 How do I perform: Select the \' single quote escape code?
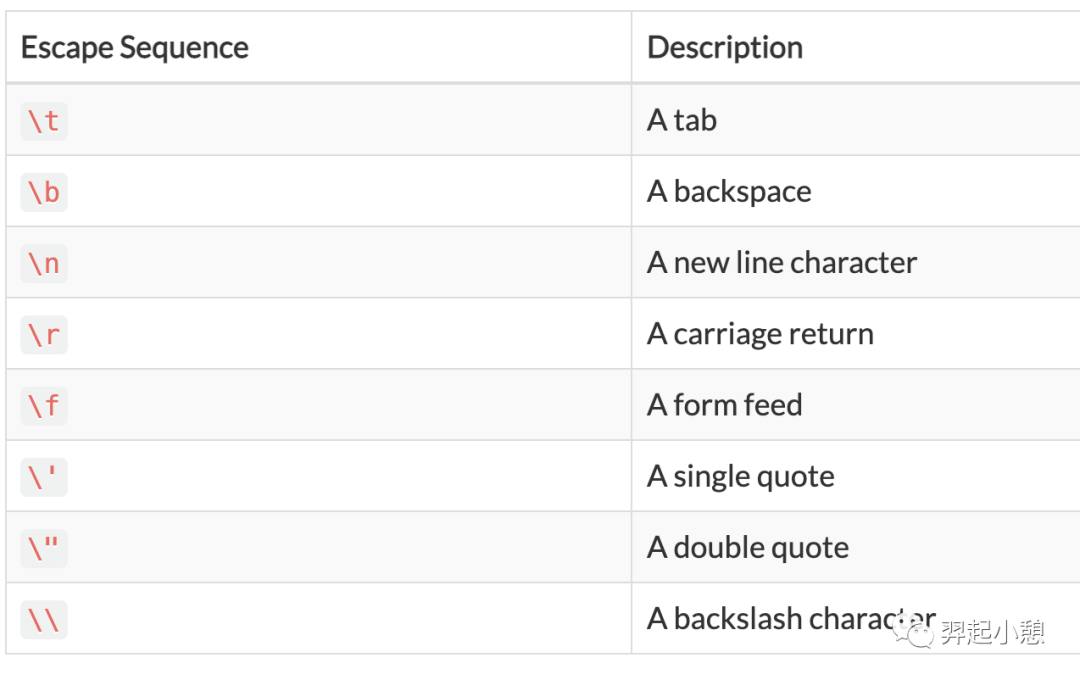point(44,477)
